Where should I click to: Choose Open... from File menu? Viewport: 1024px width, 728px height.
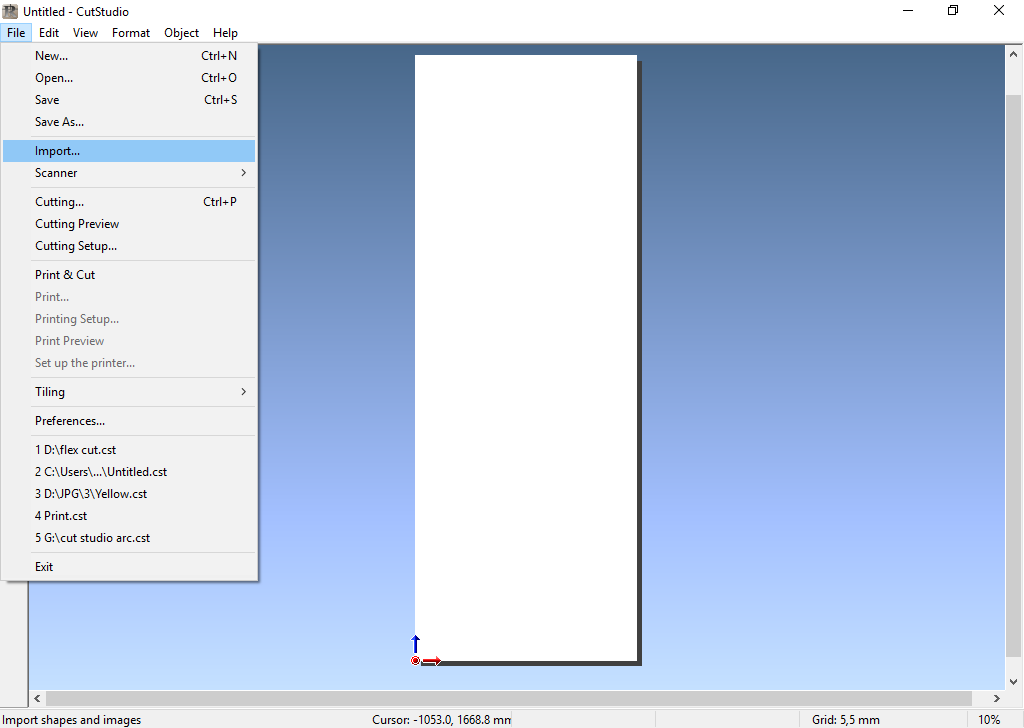[129, 78]
